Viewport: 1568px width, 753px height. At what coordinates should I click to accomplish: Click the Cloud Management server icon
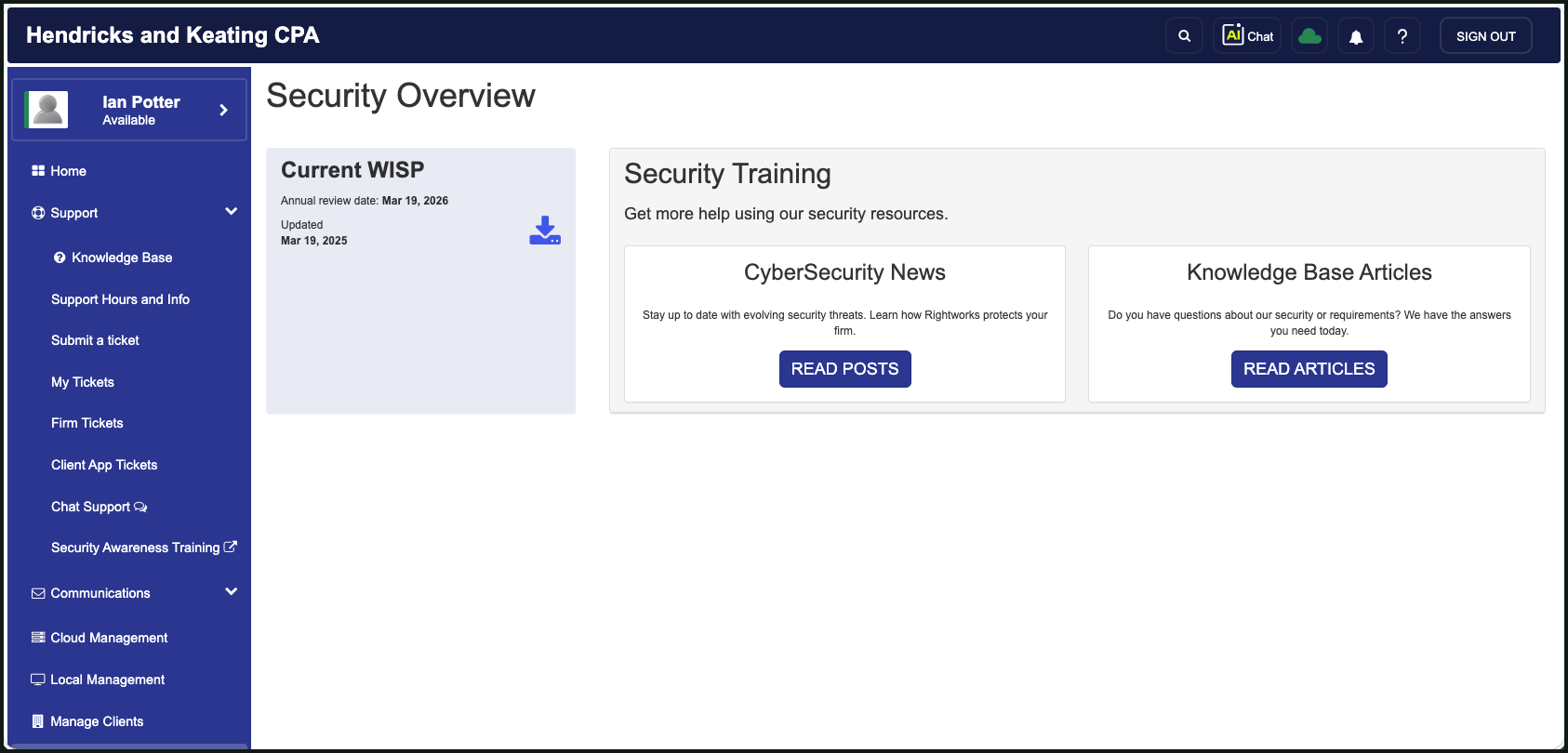coord(38,638)
